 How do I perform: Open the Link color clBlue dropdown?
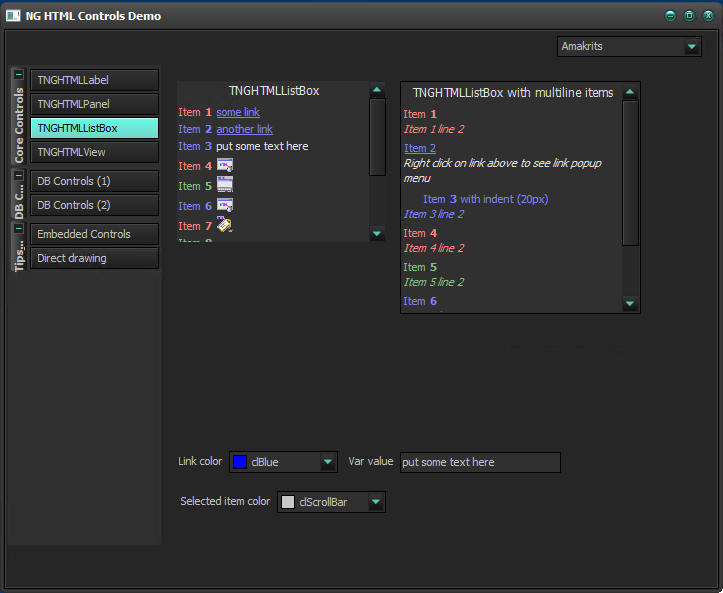pos(327,462)
